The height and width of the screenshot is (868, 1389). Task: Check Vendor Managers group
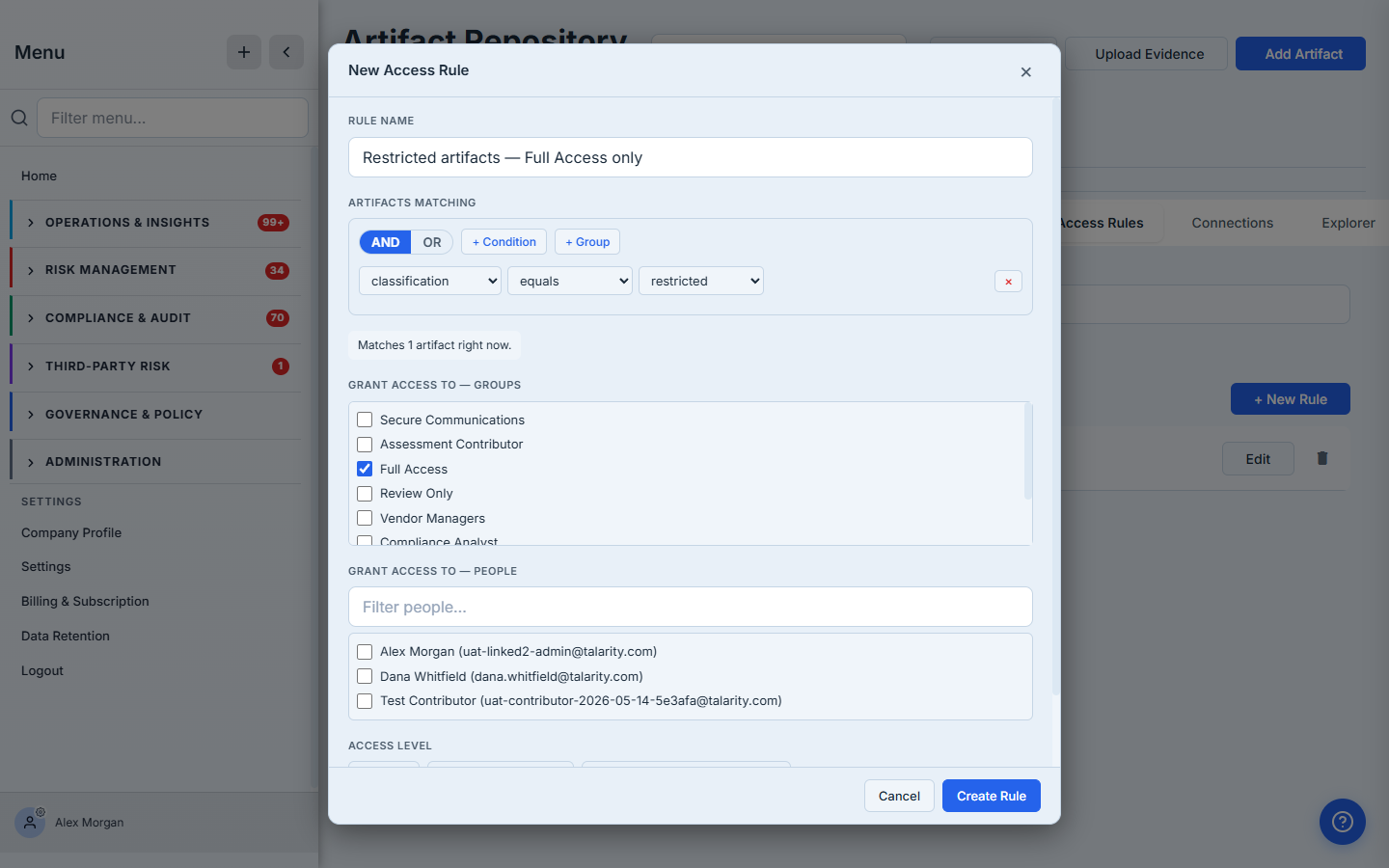click(365, 518)
